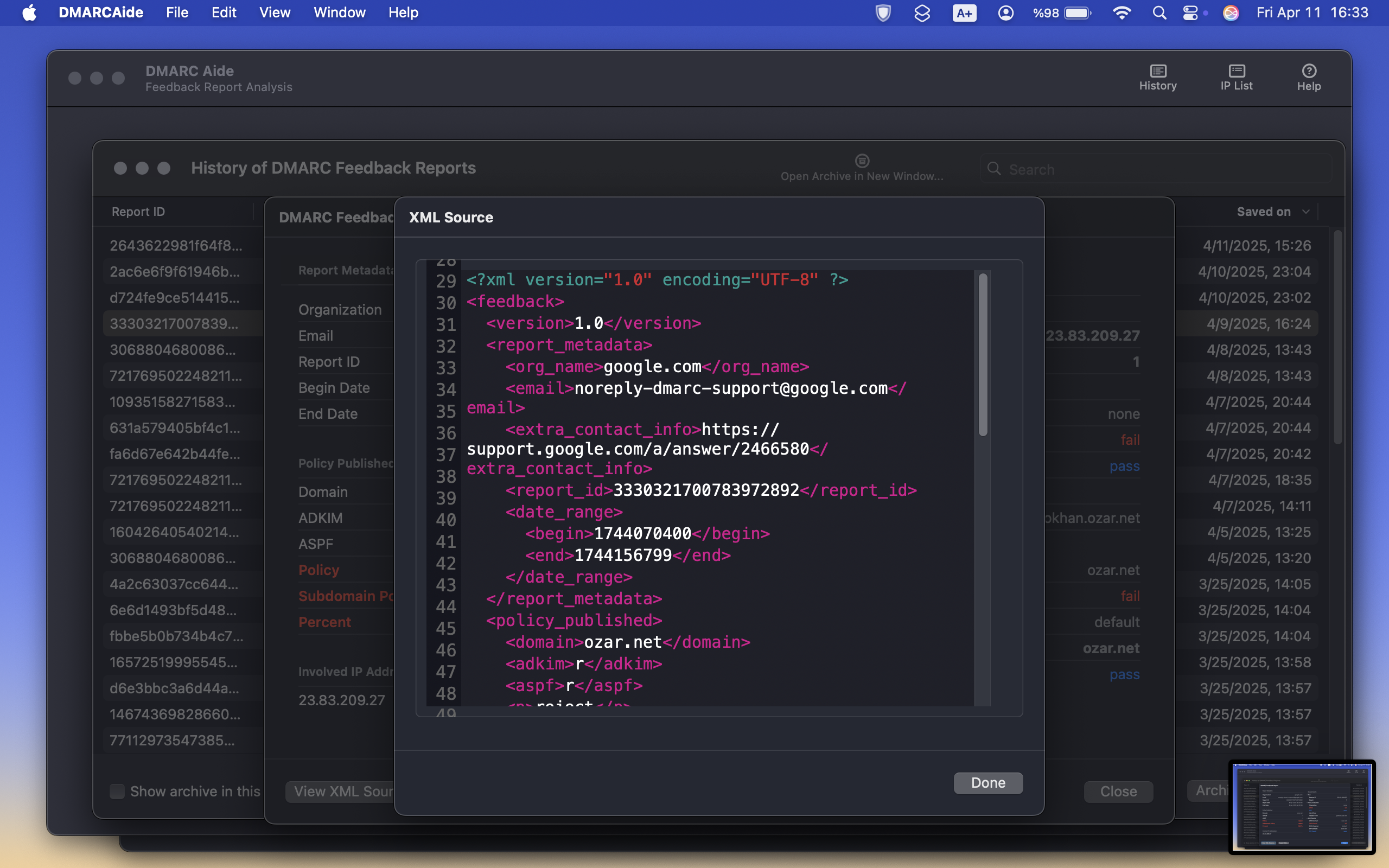Click the Search field in History window

point(1156,169)
